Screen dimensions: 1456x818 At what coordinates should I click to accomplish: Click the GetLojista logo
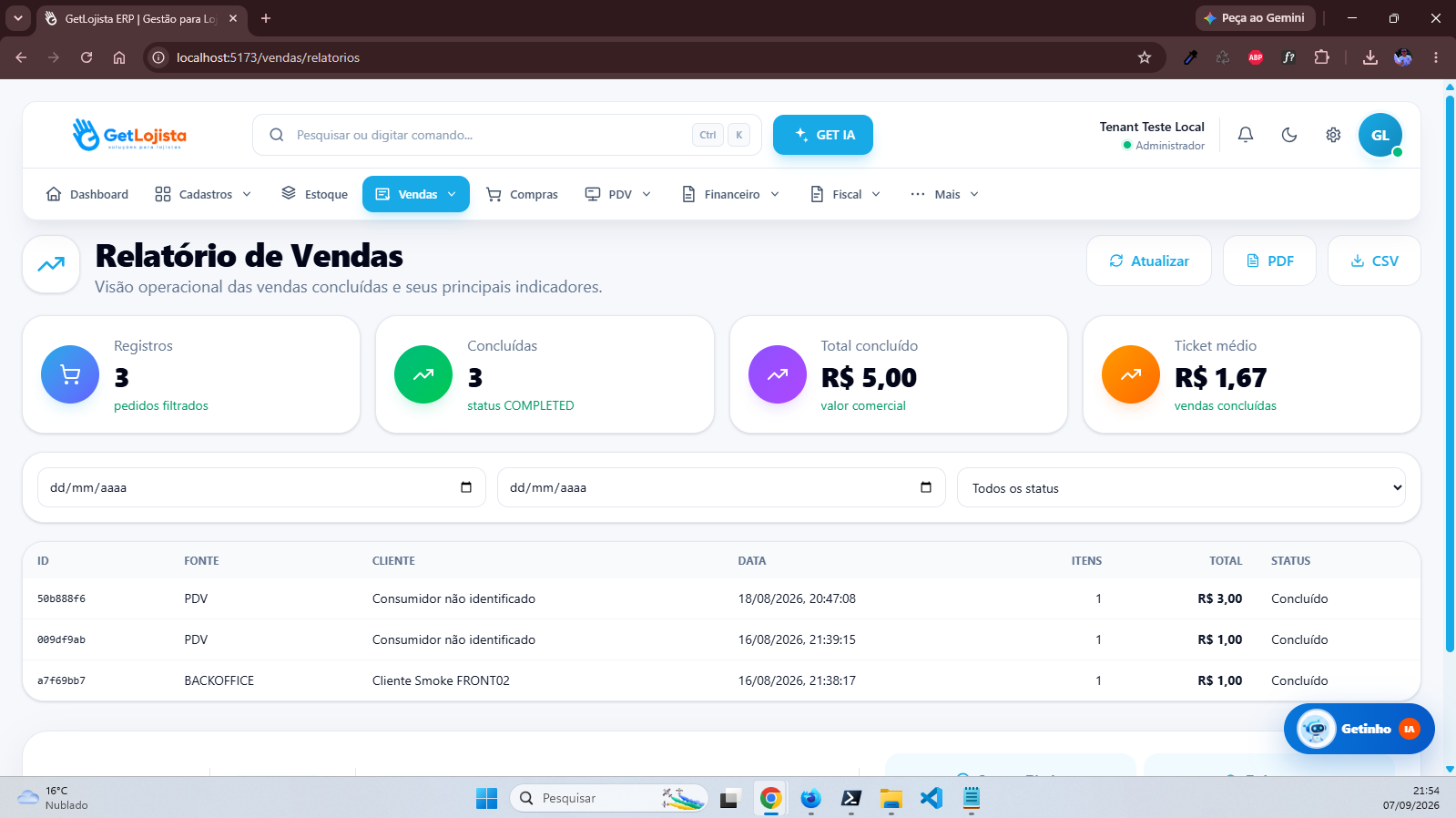[x=129, y=135]
